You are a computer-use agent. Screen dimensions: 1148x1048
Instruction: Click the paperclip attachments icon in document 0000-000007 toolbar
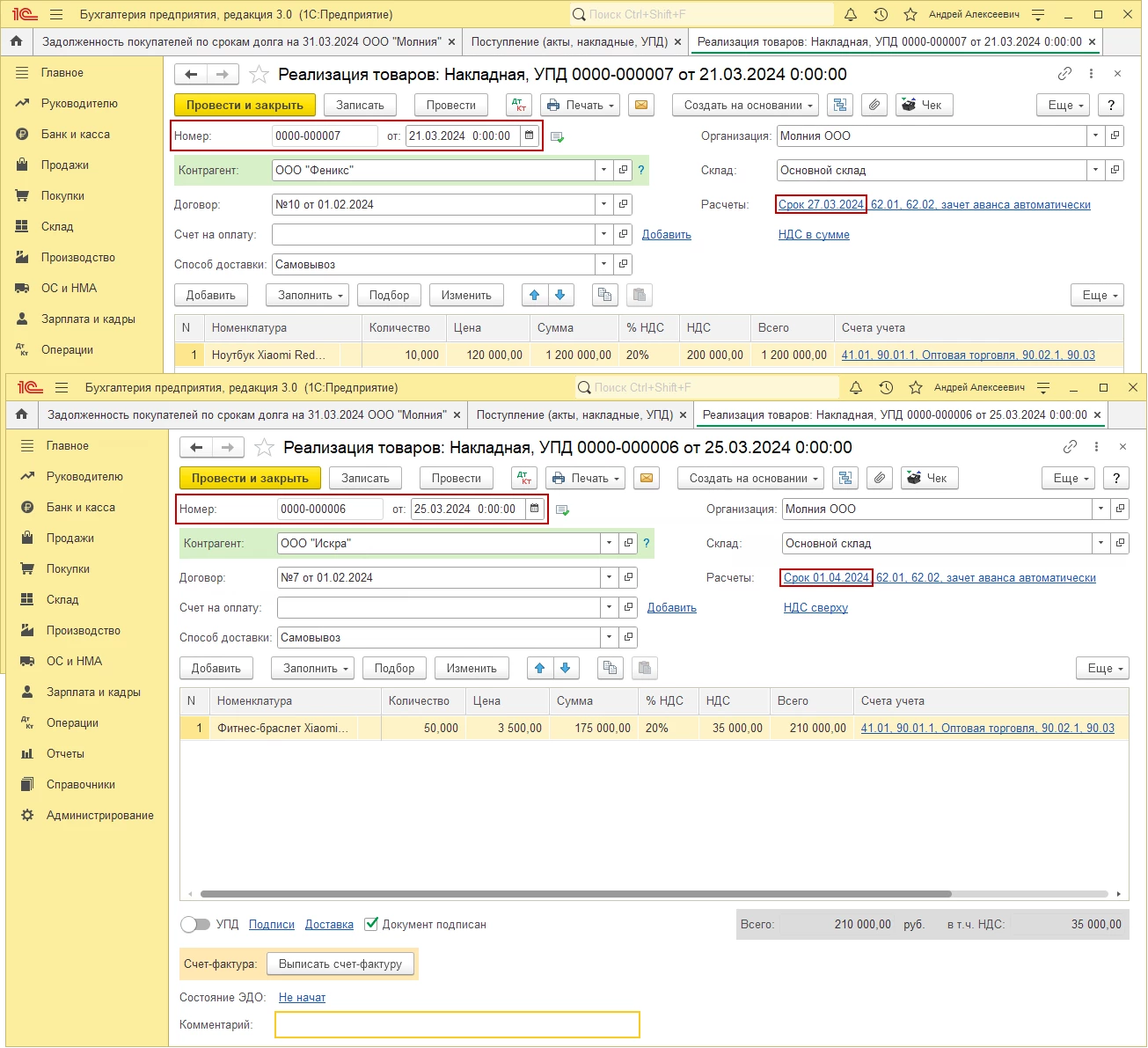874,105
